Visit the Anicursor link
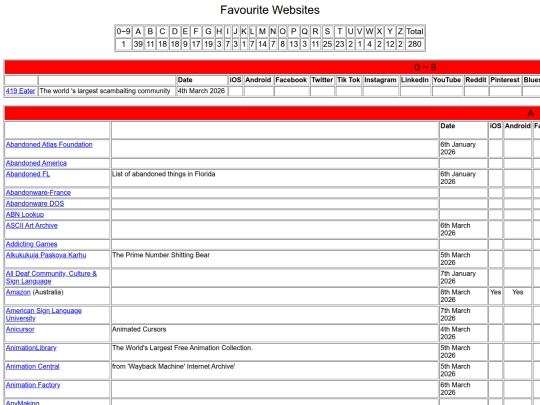This screenshot has width=540, height=405. coord(20,330)
